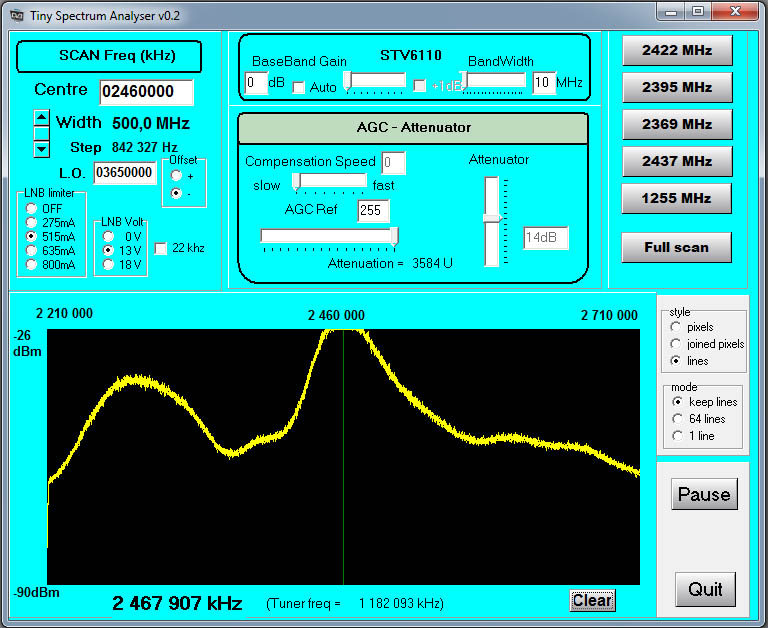Select the minus Offset radio button

[x=176, y=193]
